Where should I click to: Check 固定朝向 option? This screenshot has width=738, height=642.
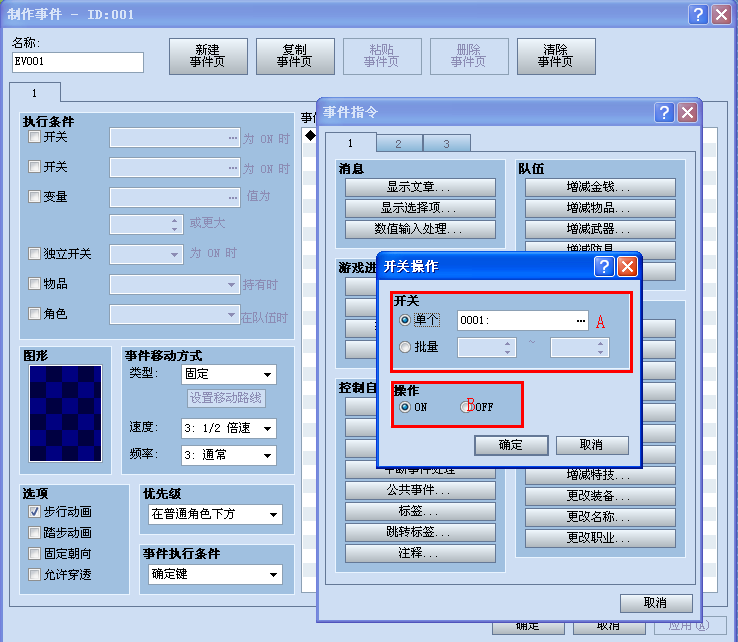[x=34, y=554]
